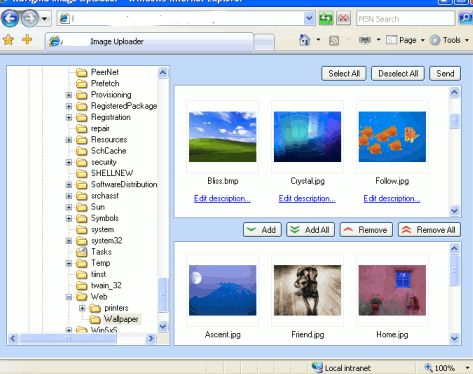
Task: Open the Tools menu
Action: (449, 40)
